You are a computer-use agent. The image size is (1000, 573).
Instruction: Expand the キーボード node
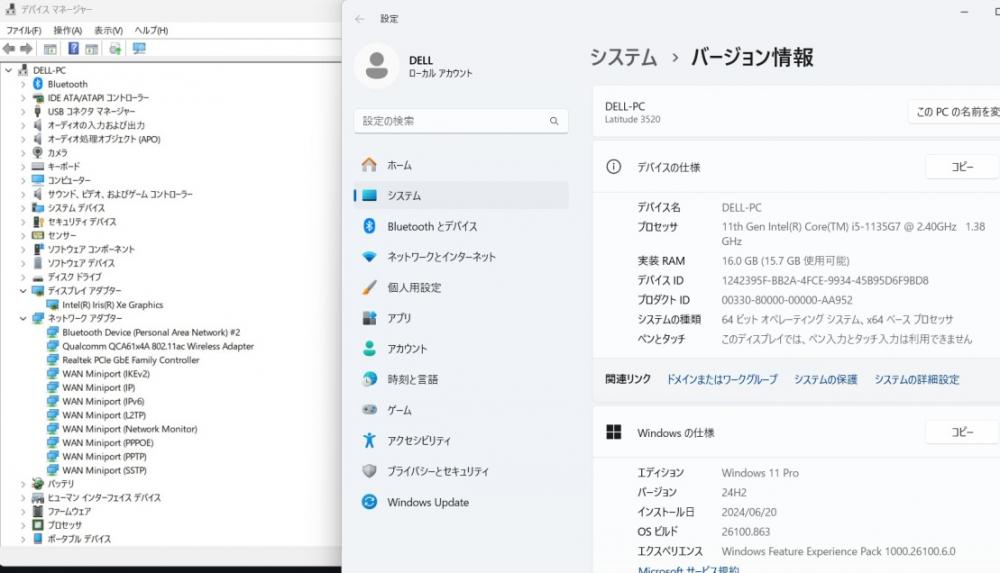pyautogui.click(x=23, y=167)
